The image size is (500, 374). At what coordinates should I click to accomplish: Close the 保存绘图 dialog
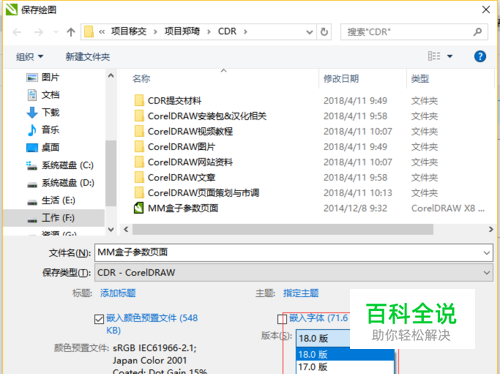(486, 10)
